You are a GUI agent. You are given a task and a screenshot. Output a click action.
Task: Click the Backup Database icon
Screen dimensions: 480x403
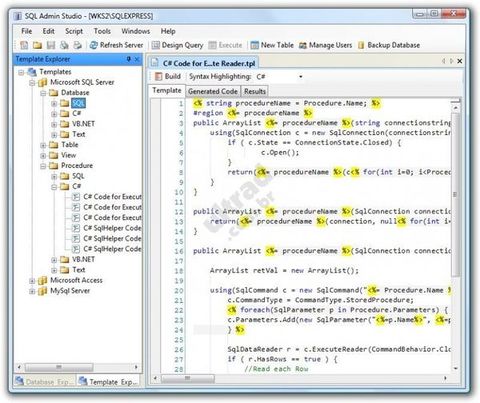361,45
